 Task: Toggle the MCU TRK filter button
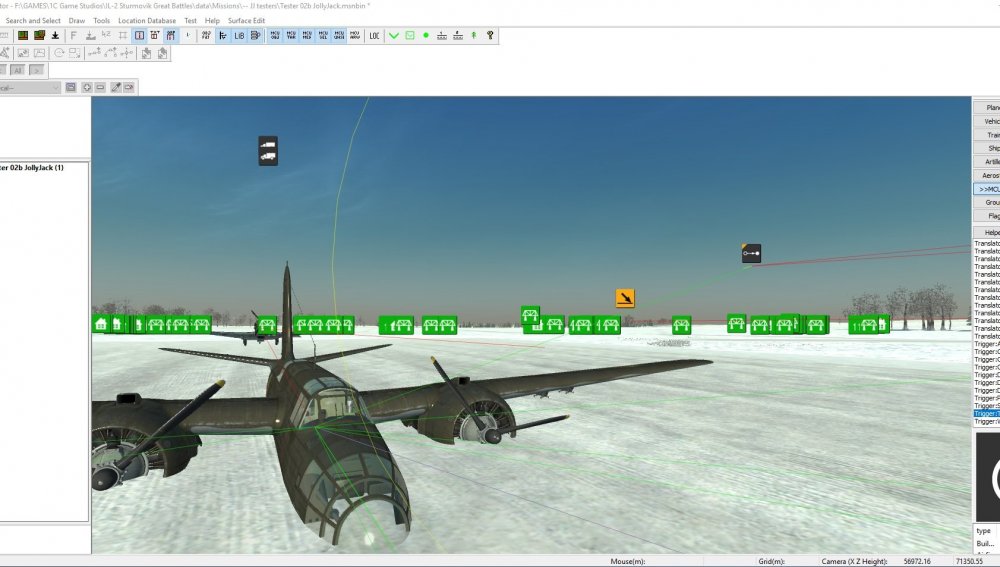tap(291, 36)
